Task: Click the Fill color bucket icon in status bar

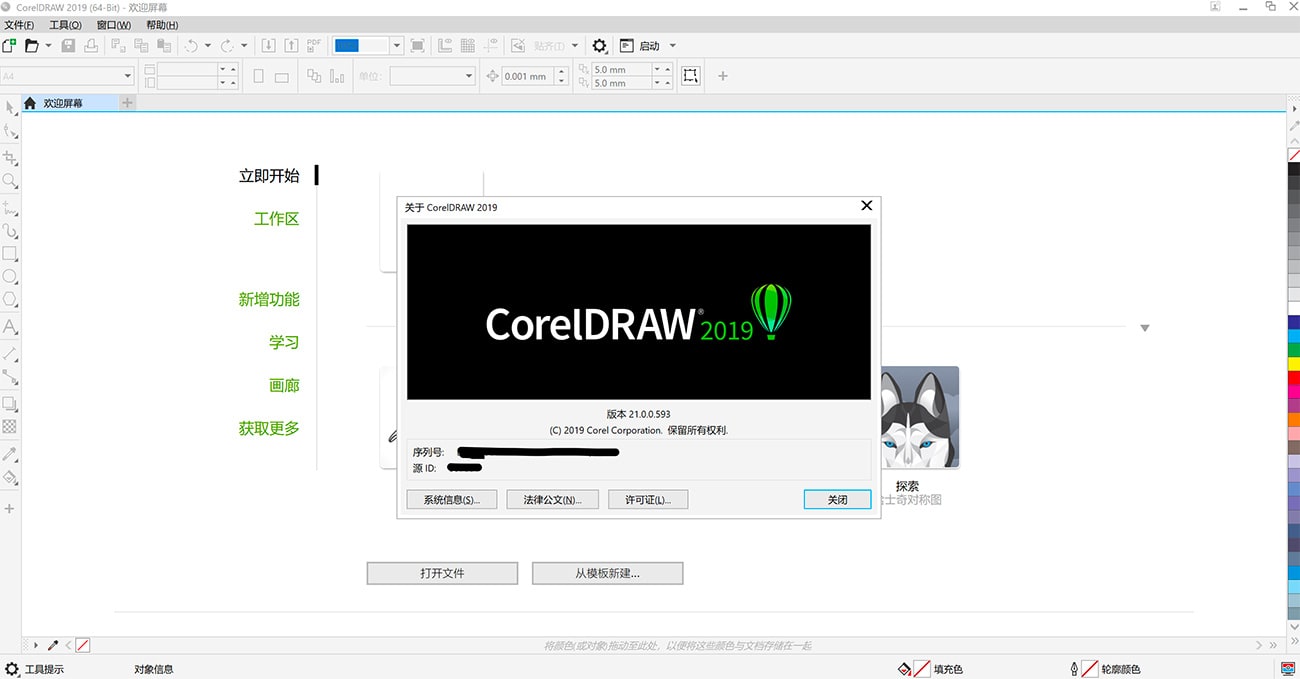Action: click(904, 669)
